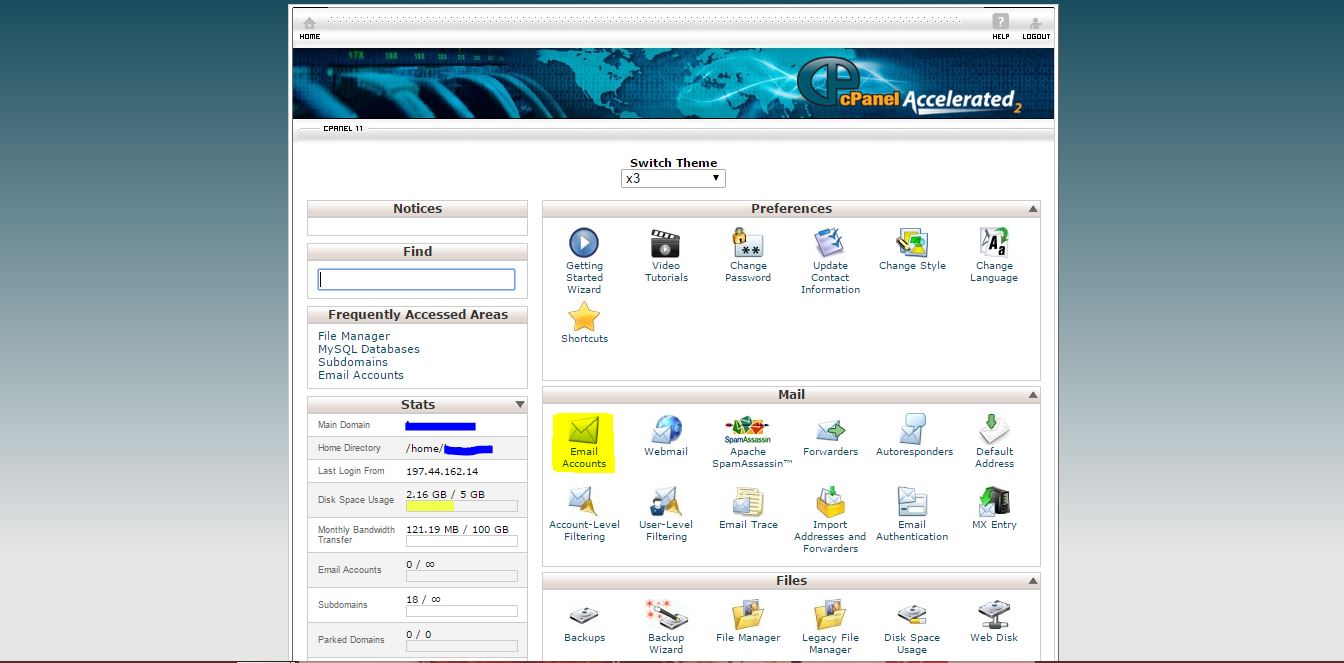Open Autoresponders
1344x663 pixels.
click(x=914, y=436)
